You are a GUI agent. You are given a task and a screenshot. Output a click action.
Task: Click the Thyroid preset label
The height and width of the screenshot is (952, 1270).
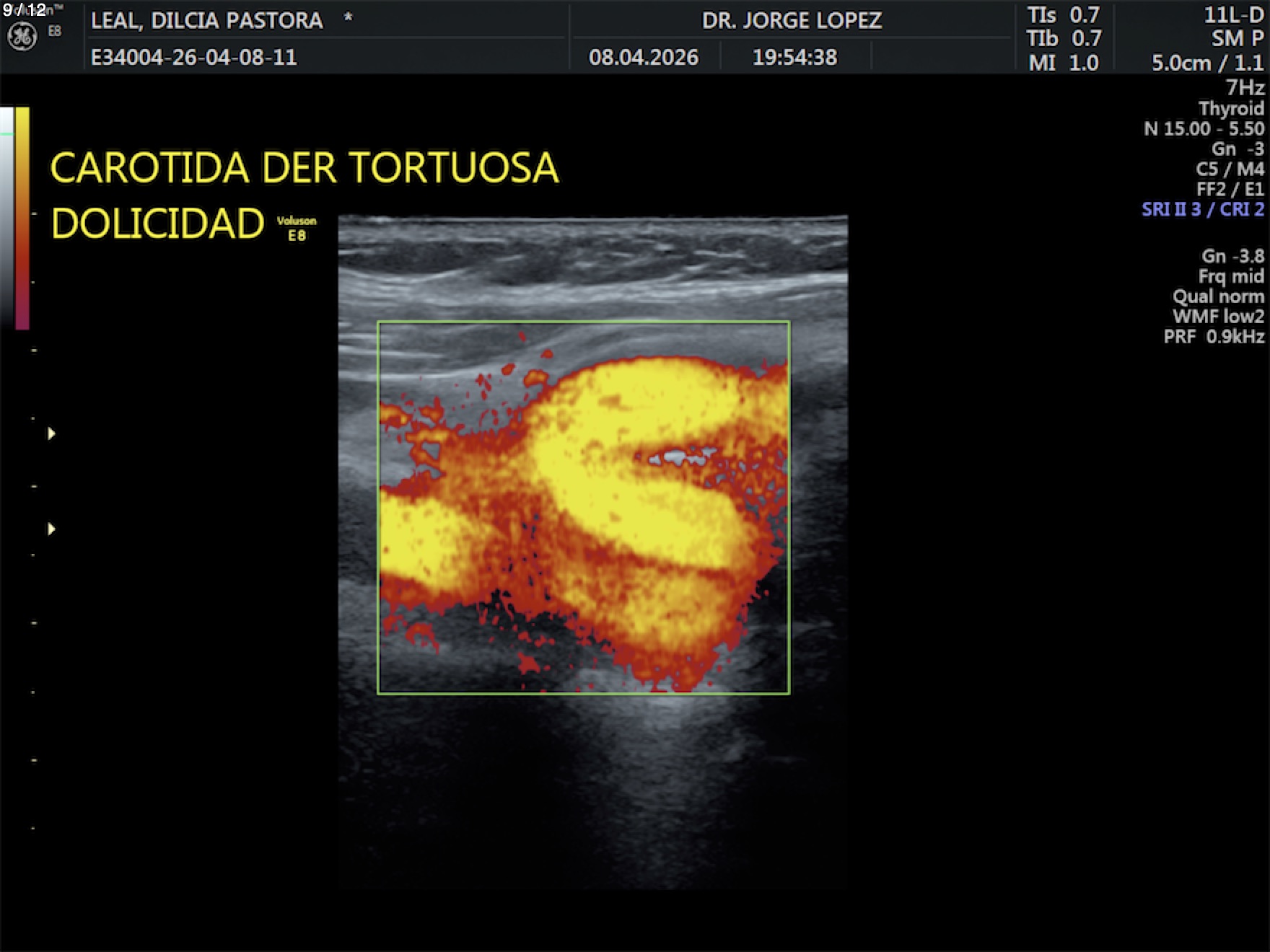tap(1230, 108)
